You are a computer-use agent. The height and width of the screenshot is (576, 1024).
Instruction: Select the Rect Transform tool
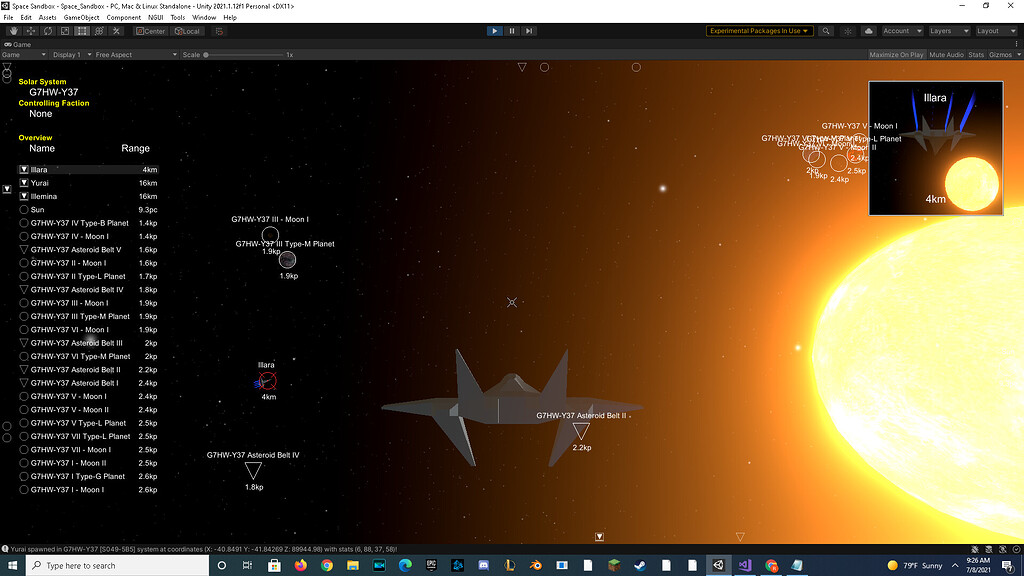pyautogui.click(x=81, y=31)
